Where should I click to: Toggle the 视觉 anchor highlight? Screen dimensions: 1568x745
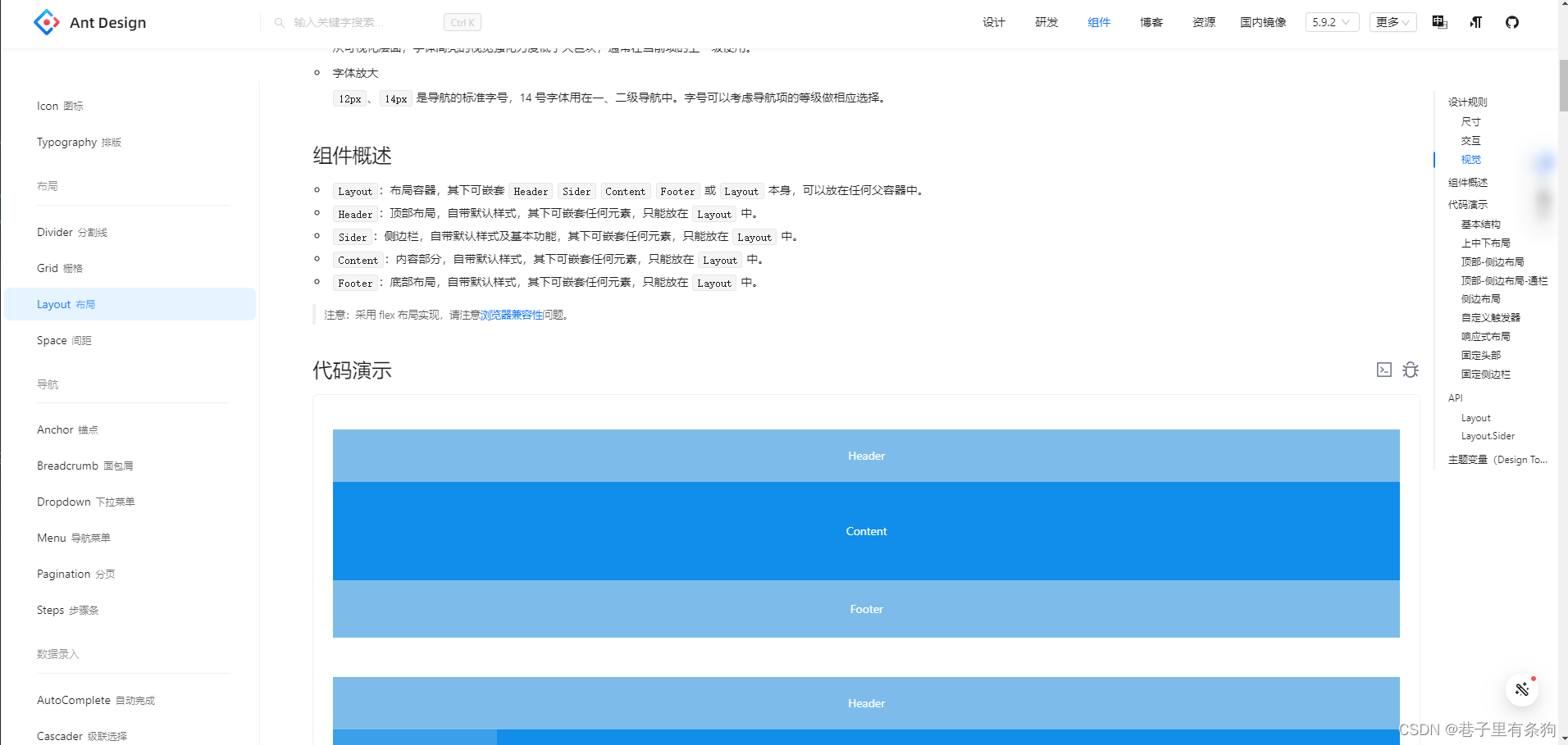1470,159
